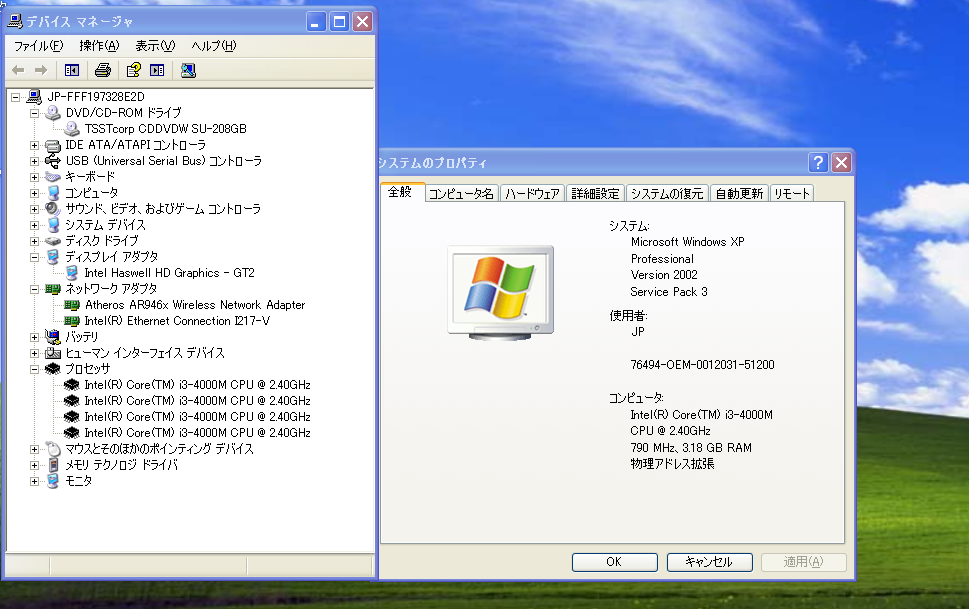Viewport: 969px width, 609px height.
Task: Click product ID 76494-OEM-0012031-51200 text
Action: point(702,365)
